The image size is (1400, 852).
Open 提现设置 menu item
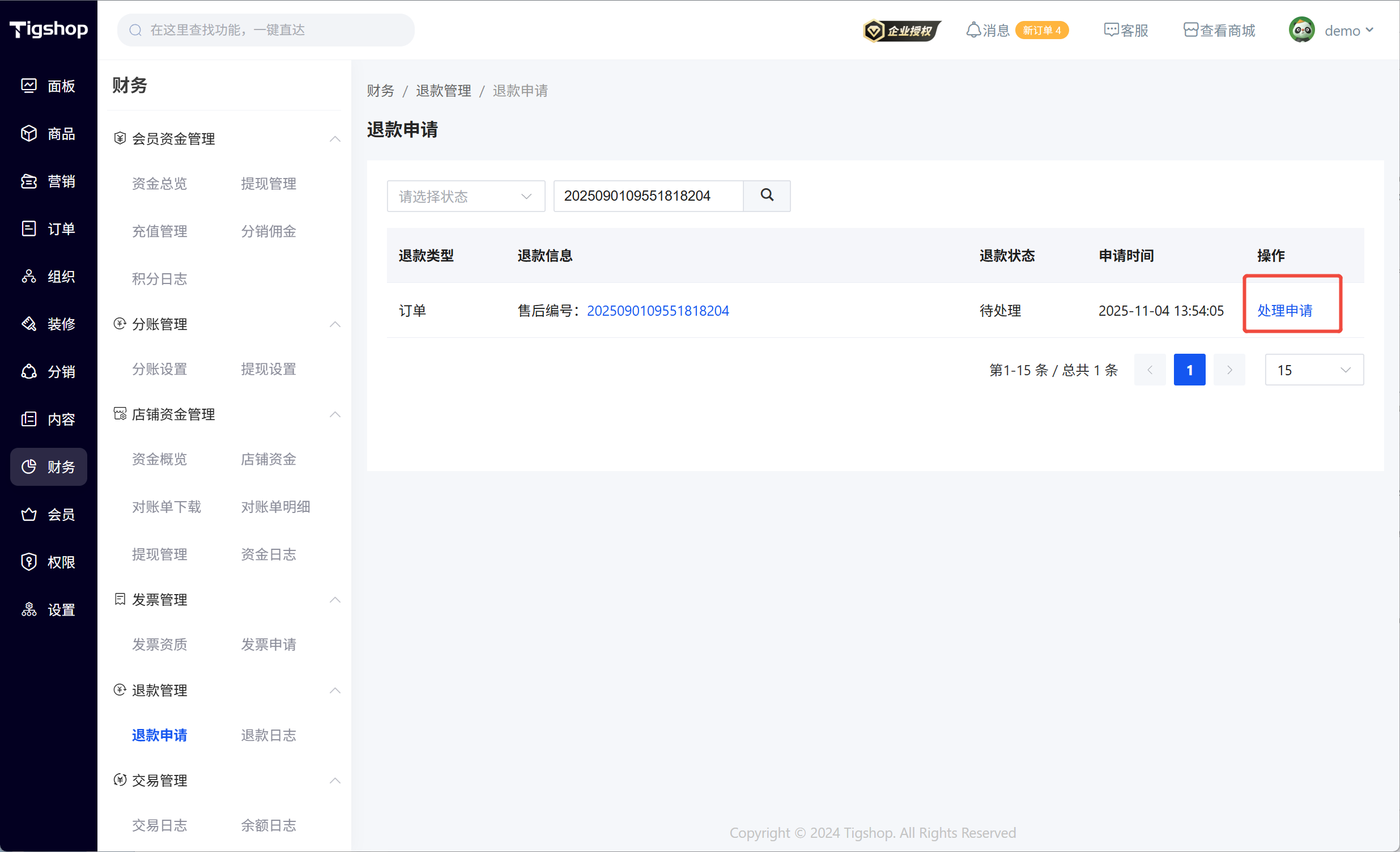[268, 369]
